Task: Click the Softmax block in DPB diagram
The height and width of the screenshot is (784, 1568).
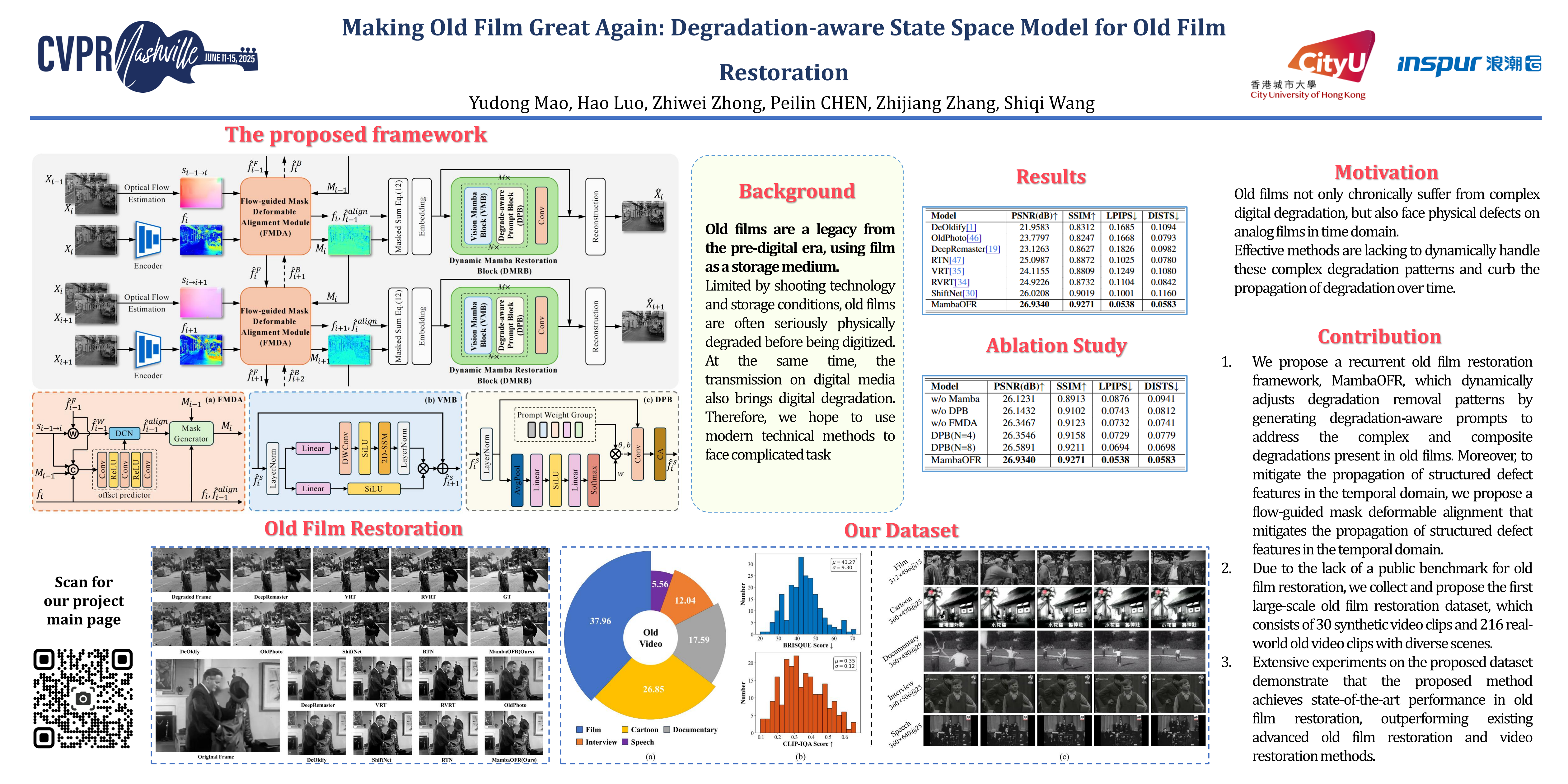Action: click(x=593, y=480)
